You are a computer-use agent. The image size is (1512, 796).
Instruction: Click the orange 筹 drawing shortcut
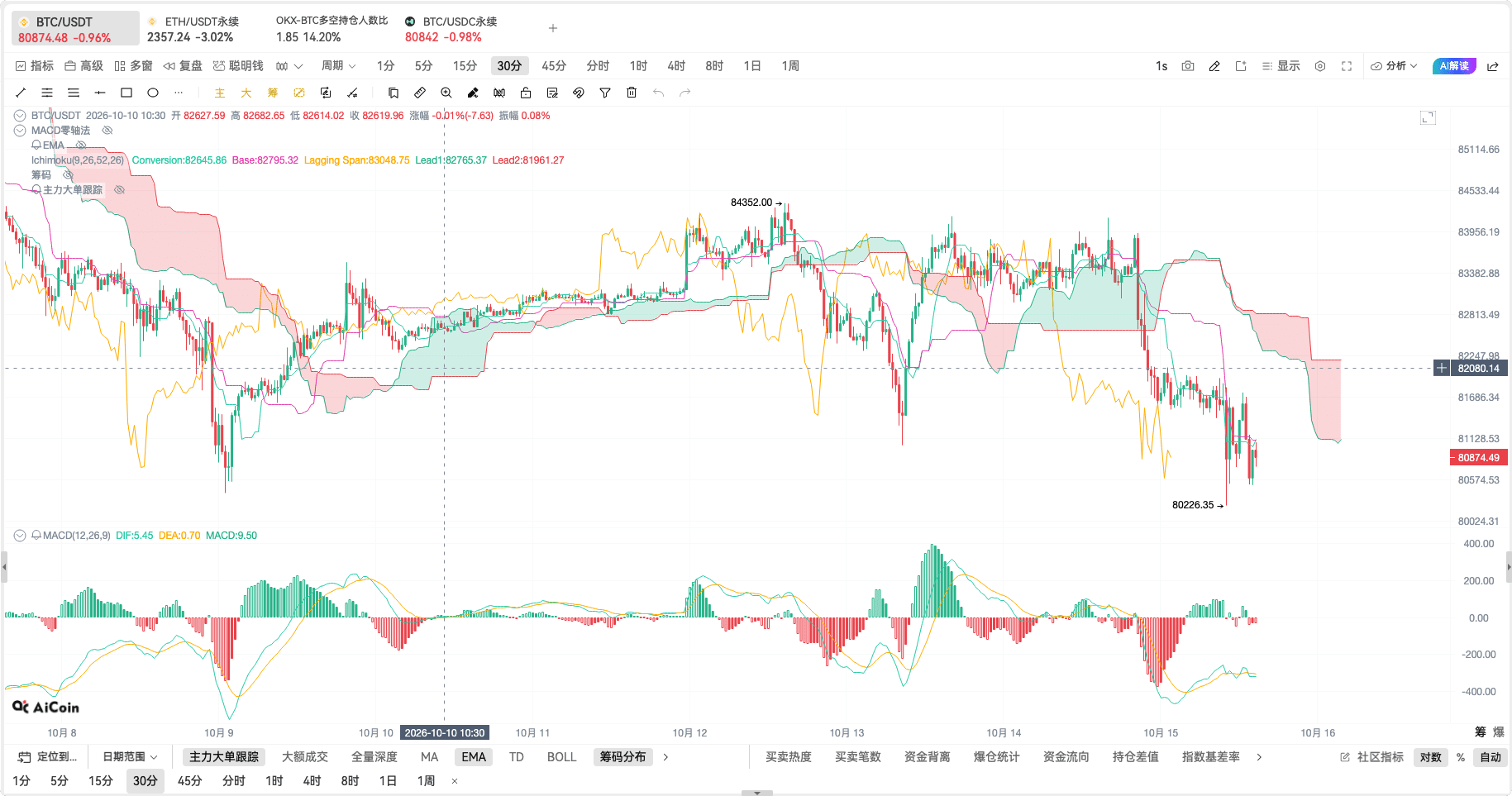[273, 93]
